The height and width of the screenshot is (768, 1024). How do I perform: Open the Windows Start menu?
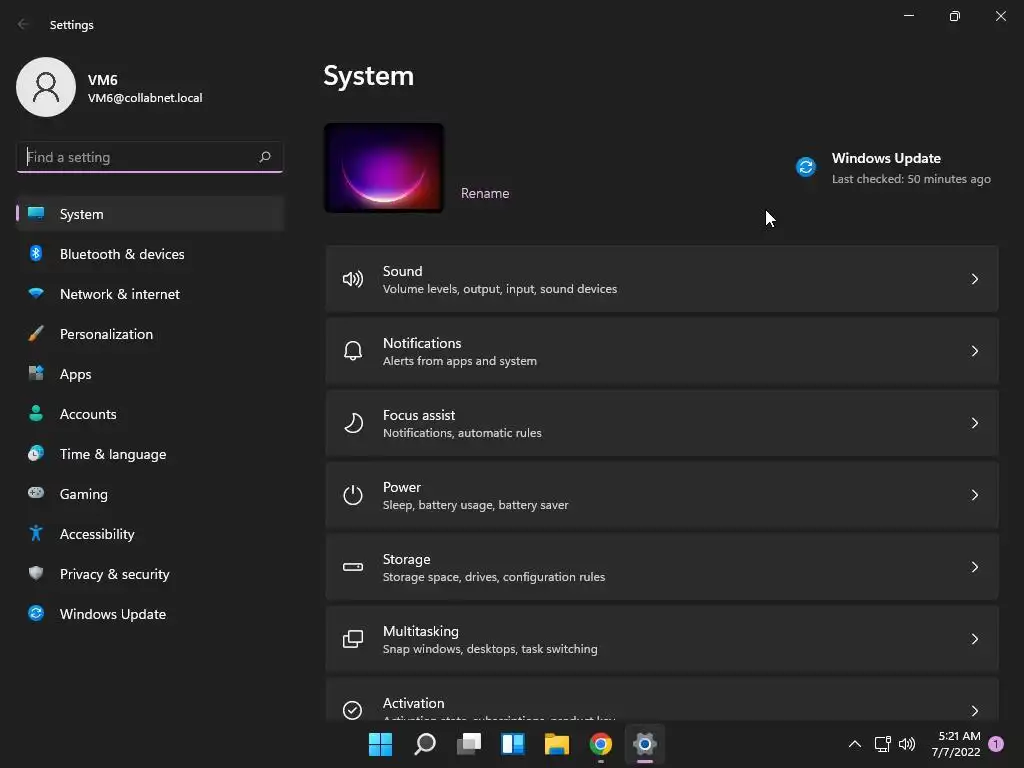tap(380, 744)
